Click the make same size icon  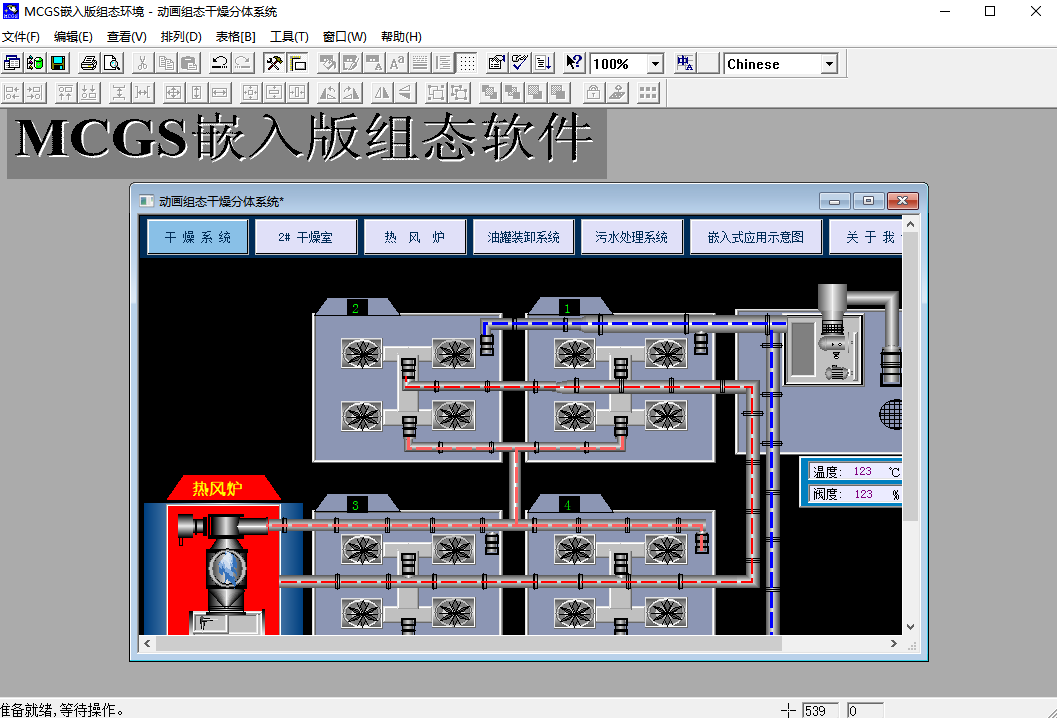pyautogui.click(x=173, y=92)
